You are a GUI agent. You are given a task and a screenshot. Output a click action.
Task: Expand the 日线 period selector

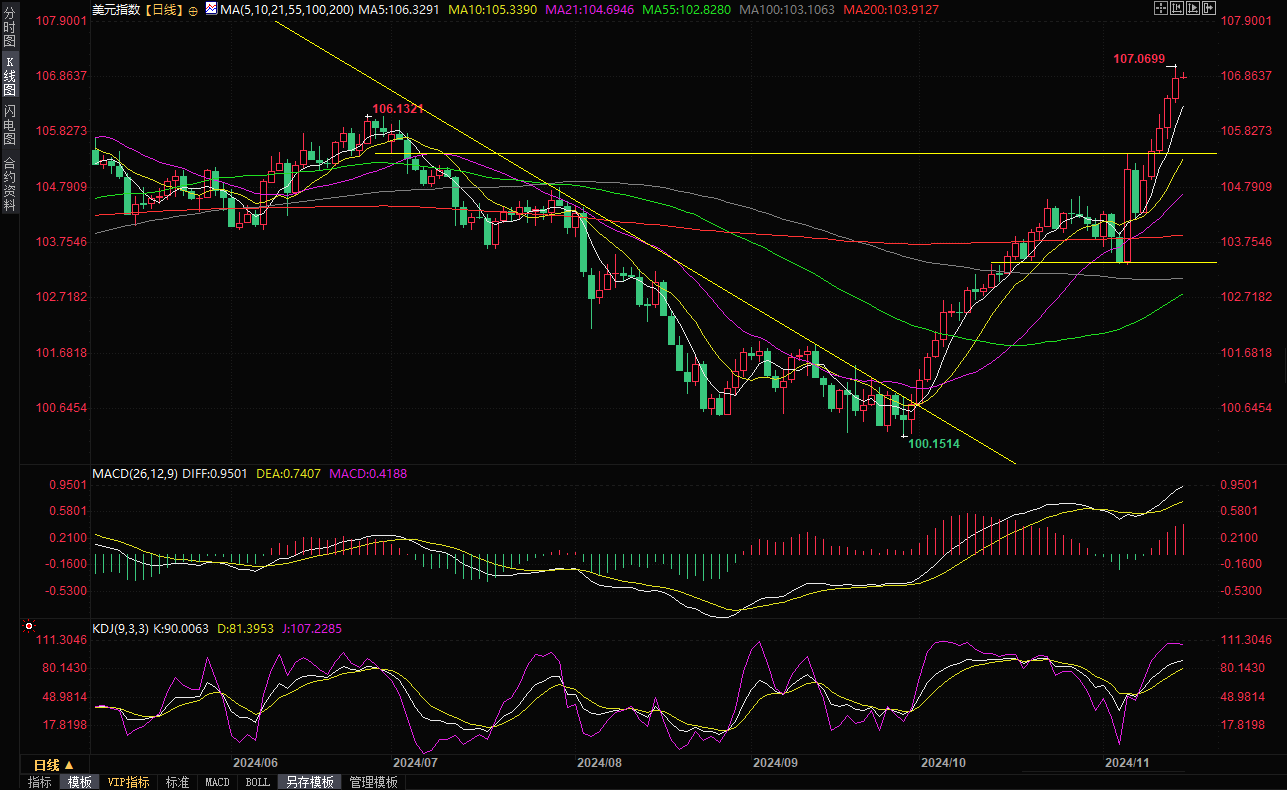[x=54, y=765]
